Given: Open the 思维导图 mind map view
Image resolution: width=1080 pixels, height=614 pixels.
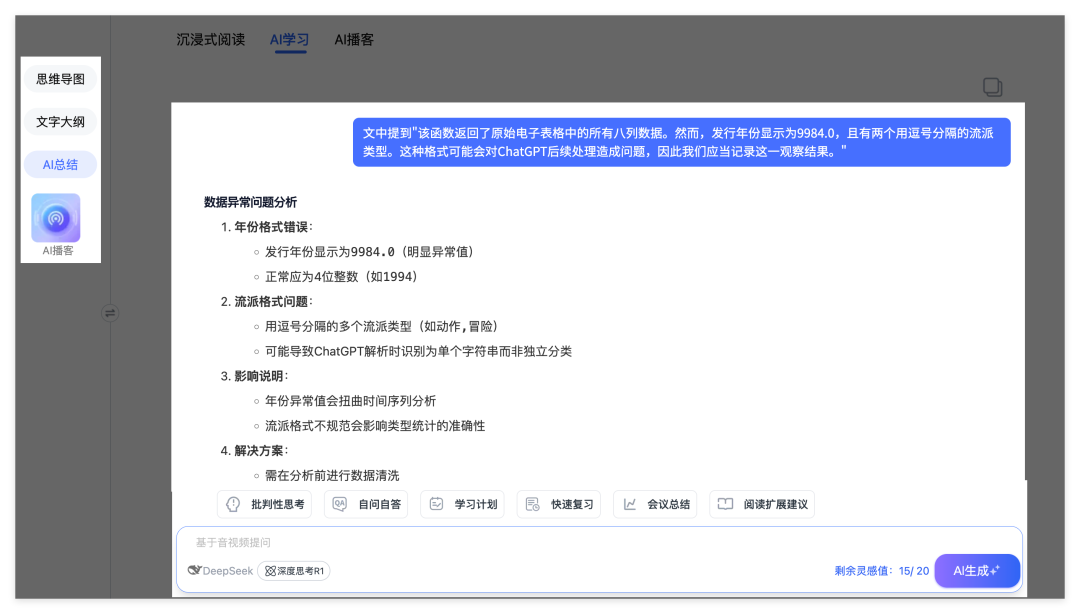Looking at the screenshot, I should 60,79.
